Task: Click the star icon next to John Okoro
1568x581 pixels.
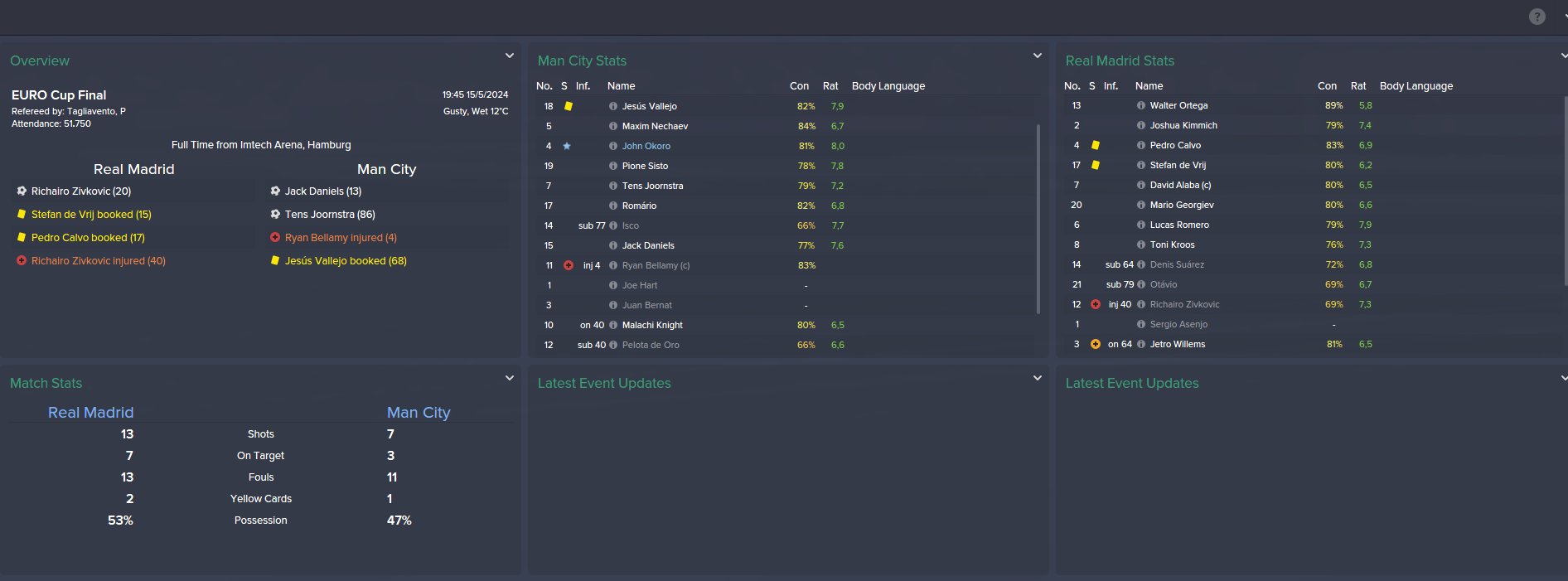Action: click(x=567, y=146)
